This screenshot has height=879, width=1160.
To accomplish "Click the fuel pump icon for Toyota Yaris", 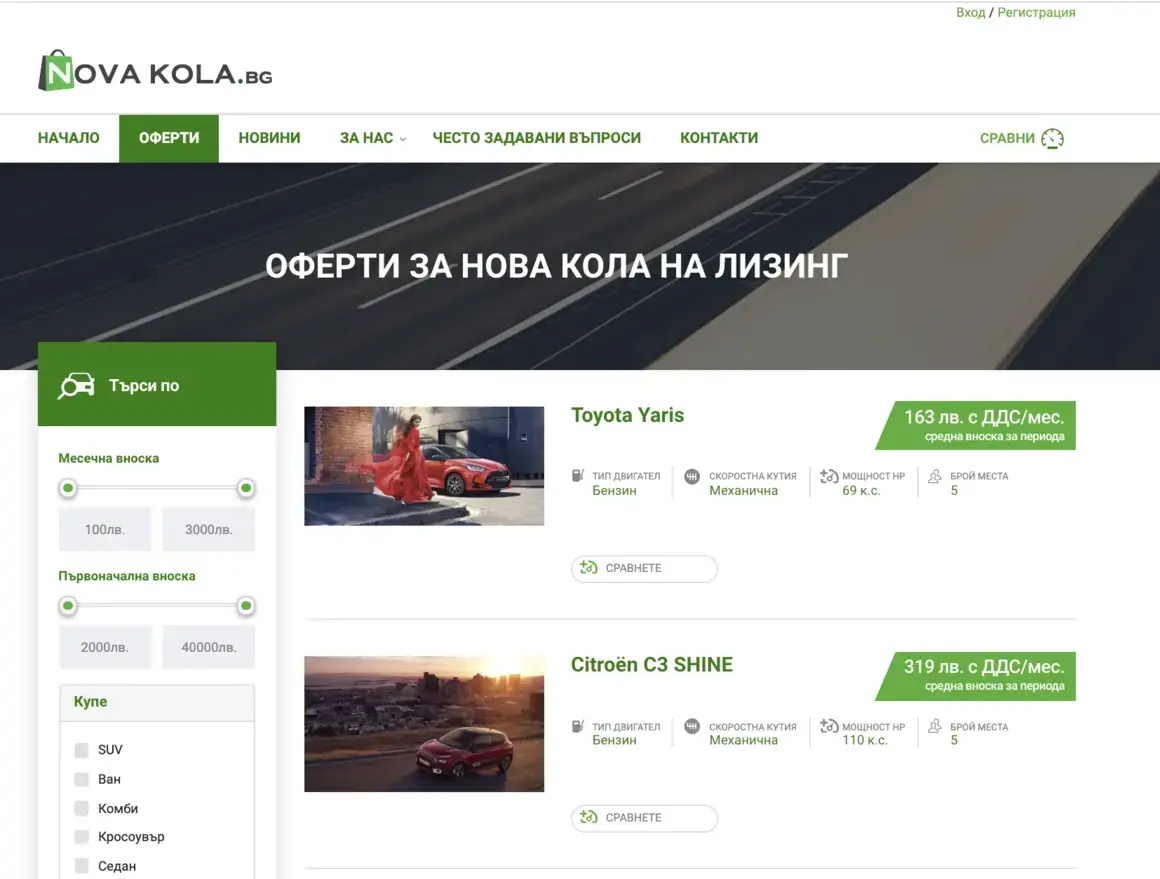I will (577, 476).
